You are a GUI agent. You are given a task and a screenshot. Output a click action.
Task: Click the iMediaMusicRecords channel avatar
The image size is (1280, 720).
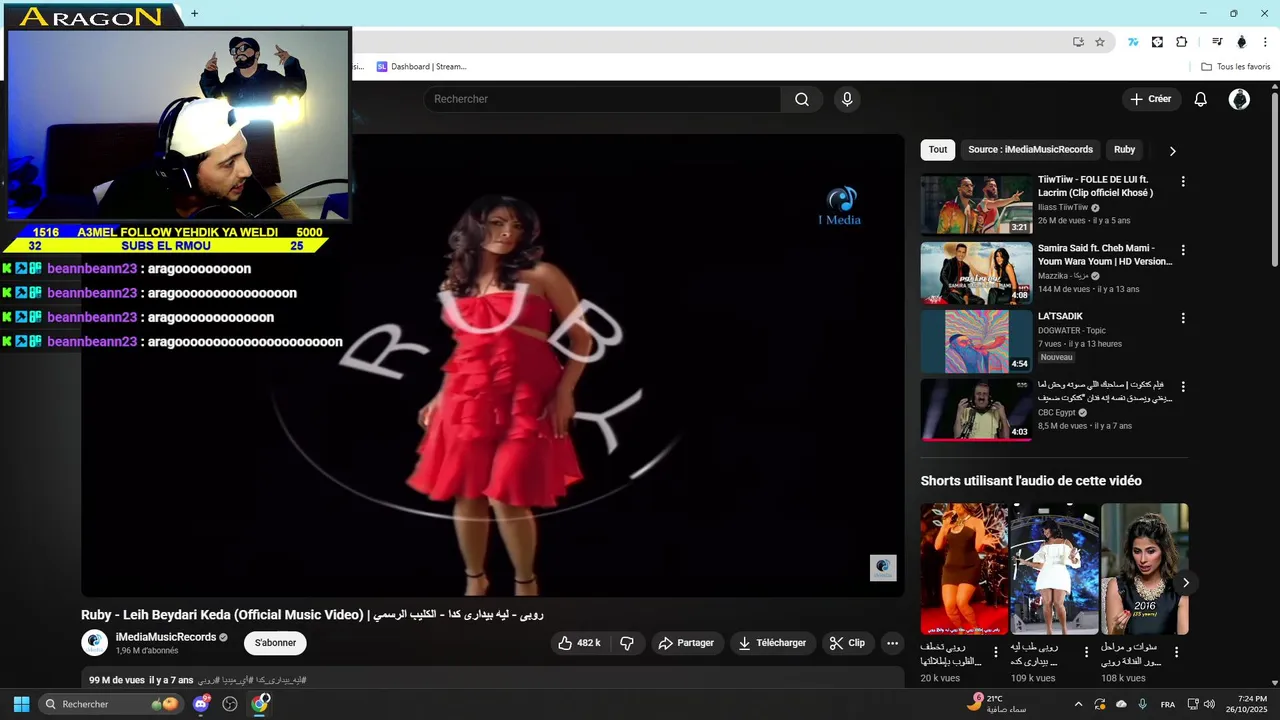(x=95, y=643)
